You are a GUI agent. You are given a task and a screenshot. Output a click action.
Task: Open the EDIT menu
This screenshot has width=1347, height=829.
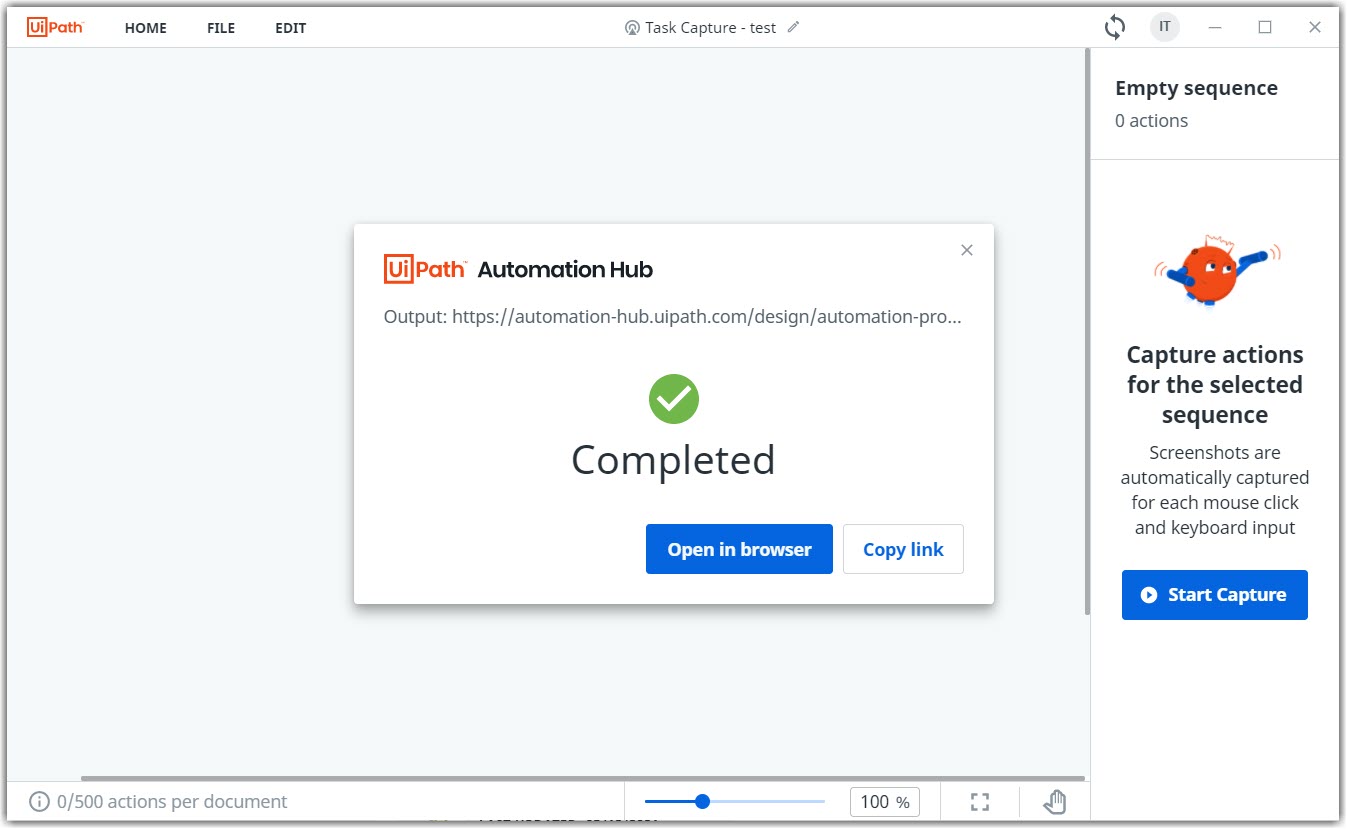[291, 28]
